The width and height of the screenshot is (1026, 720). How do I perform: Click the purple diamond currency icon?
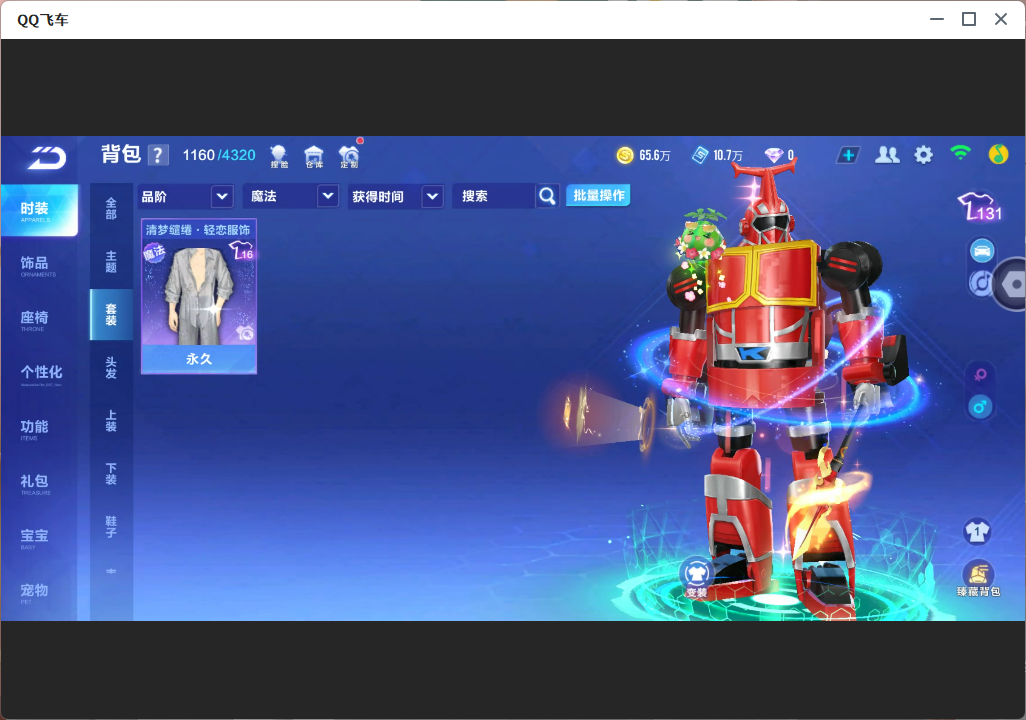773,155
